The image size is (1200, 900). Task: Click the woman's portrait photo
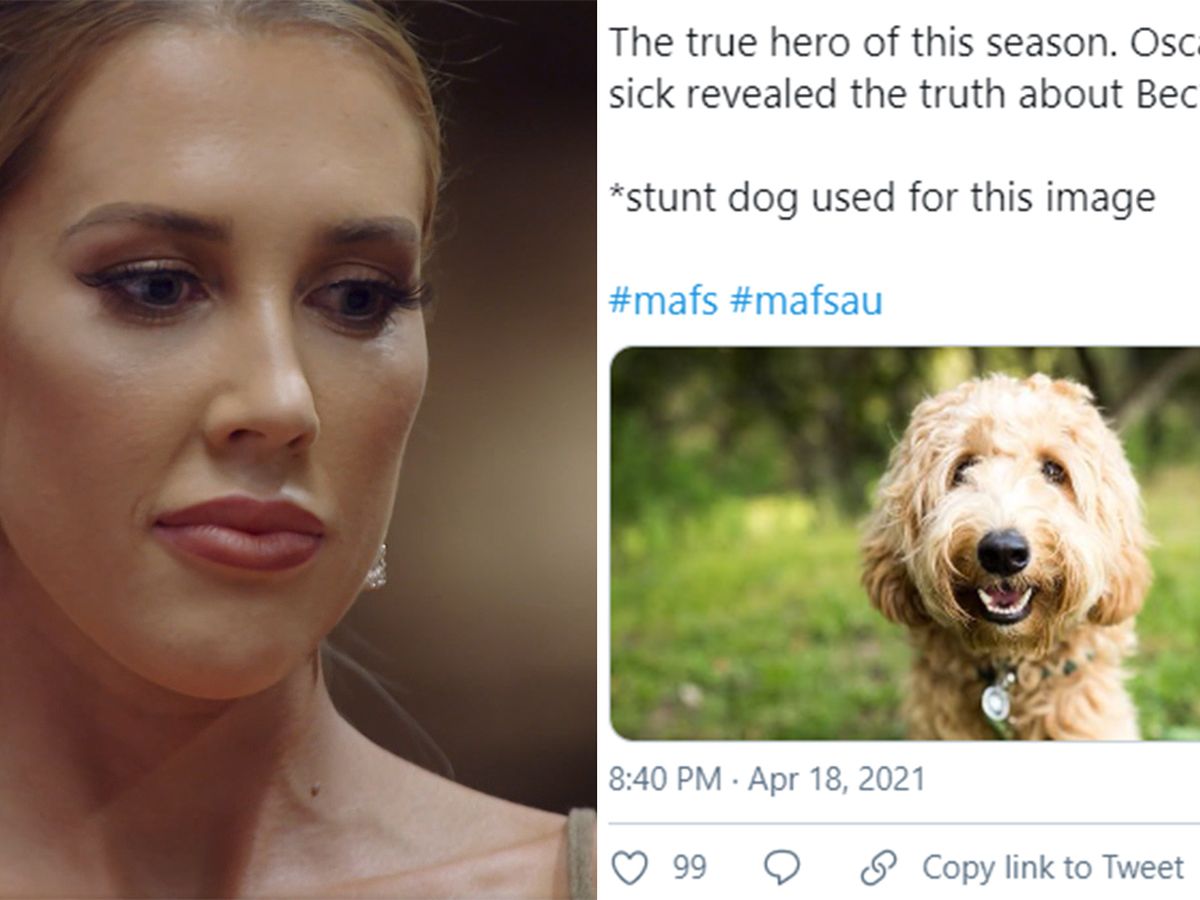click(x=290, y=450)
